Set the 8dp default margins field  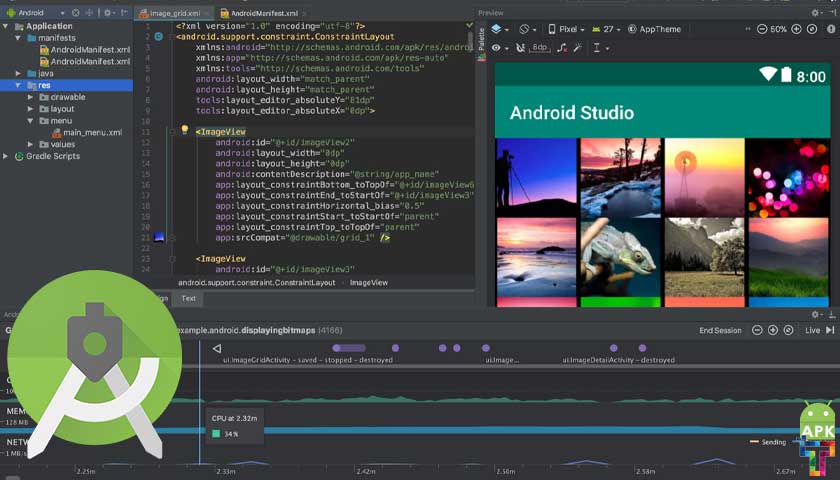[539, 48]
